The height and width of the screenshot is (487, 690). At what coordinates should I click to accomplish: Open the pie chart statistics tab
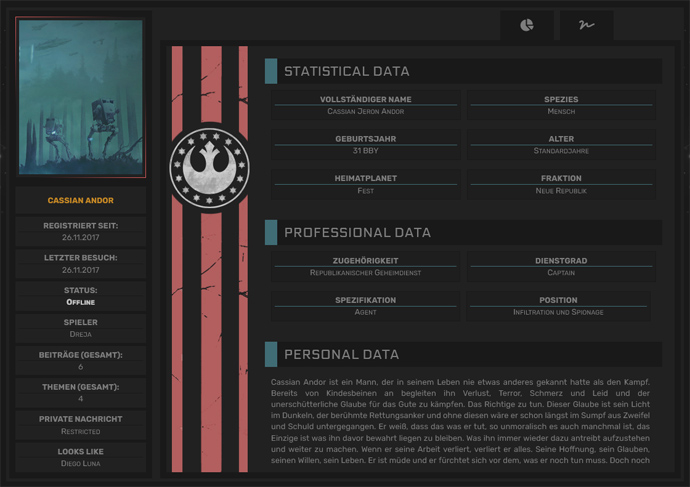click(x=527, y=25)
